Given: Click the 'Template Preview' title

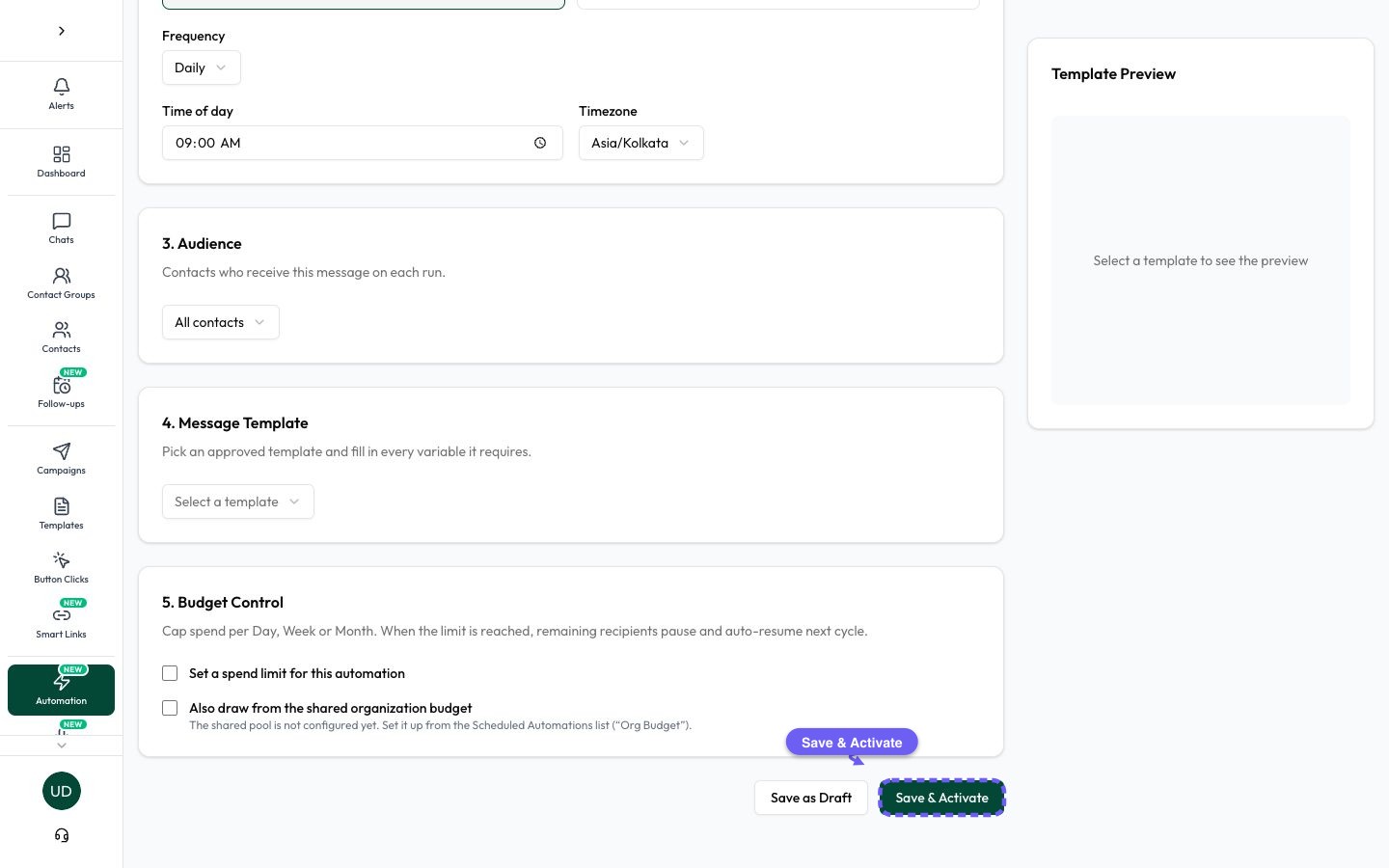Looking at the screenshot, I should click(x=1113, y=74).
